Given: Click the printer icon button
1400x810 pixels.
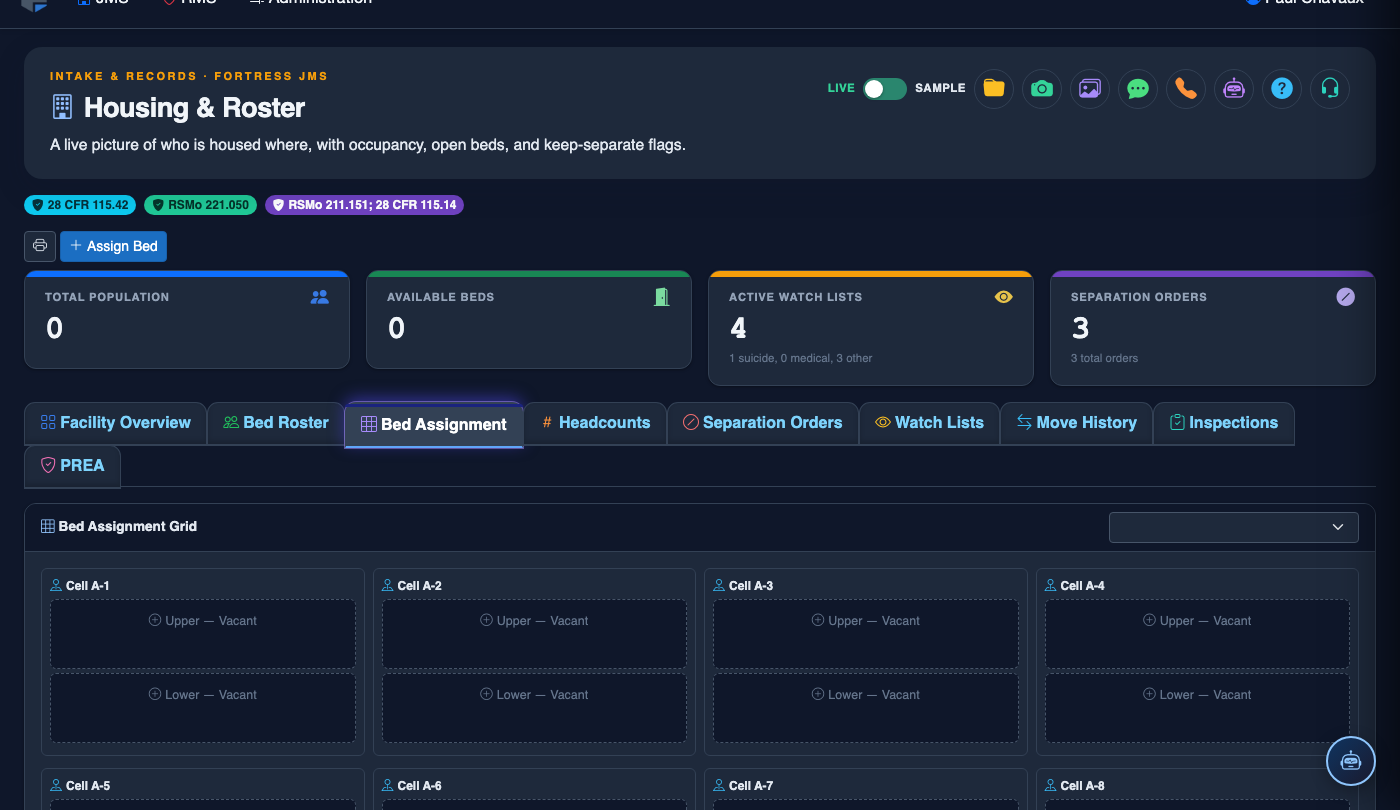Looking at the screenshot, I should (x=40, y=246).
